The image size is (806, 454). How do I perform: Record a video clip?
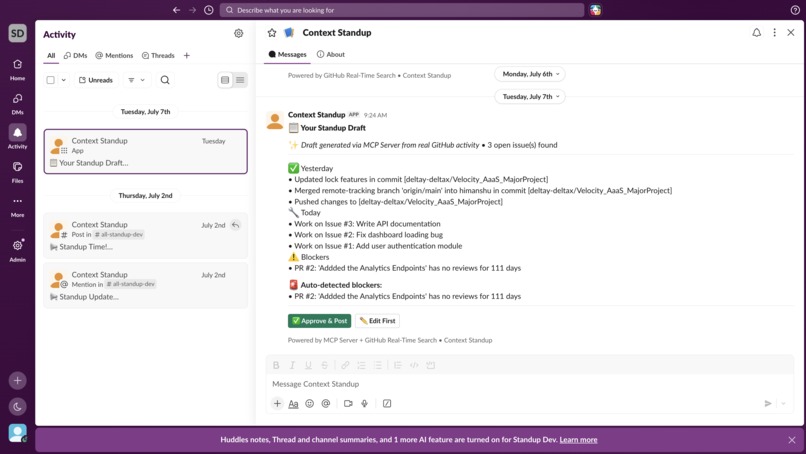348,404
